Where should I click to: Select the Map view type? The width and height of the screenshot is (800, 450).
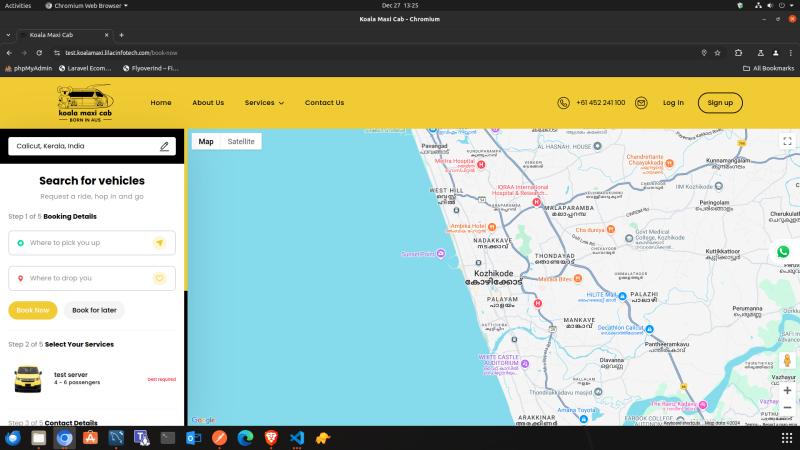click(x=206, y=142)
